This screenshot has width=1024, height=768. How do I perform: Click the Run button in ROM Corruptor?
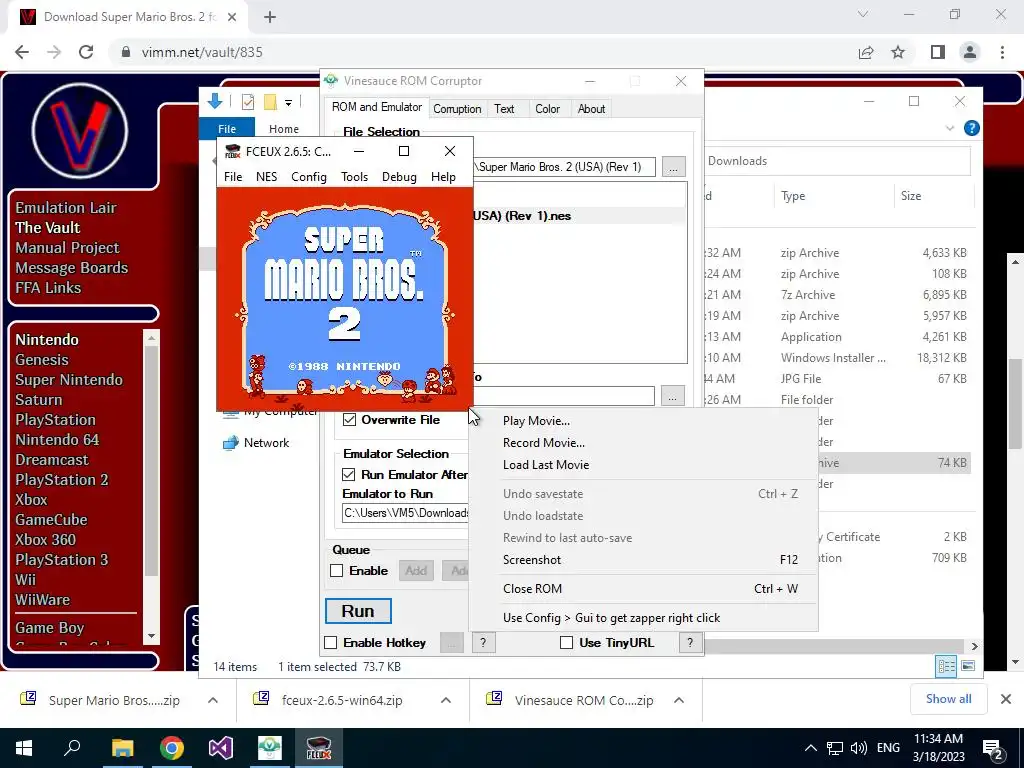359,611
